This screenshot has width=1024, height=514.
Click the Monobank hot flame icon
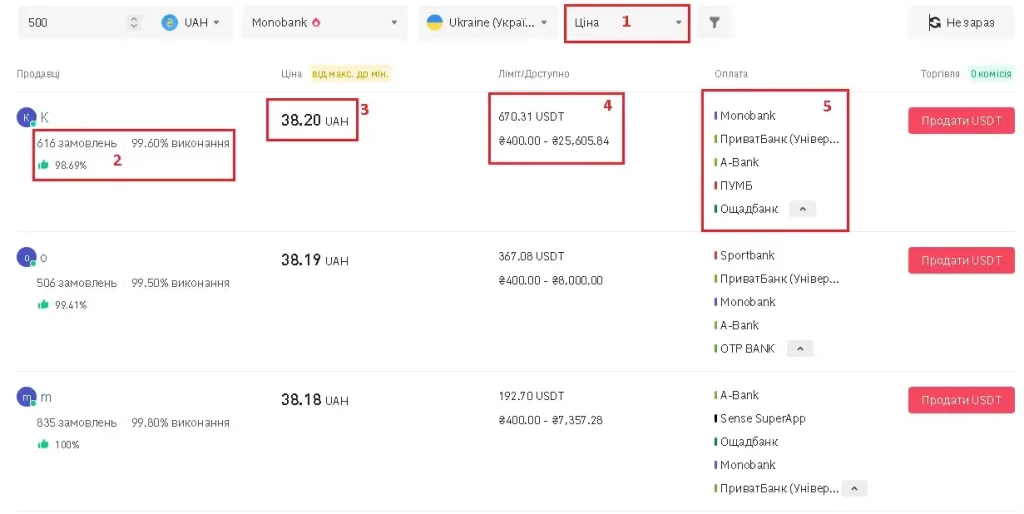316,23
